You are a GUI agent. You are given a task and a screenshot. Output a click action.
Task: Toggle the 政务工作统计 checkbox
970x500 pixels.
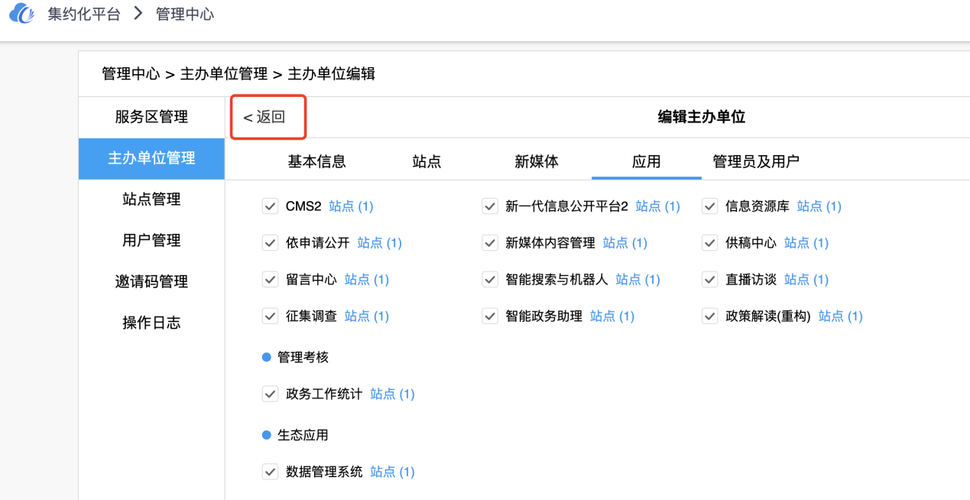coord(270,394)
